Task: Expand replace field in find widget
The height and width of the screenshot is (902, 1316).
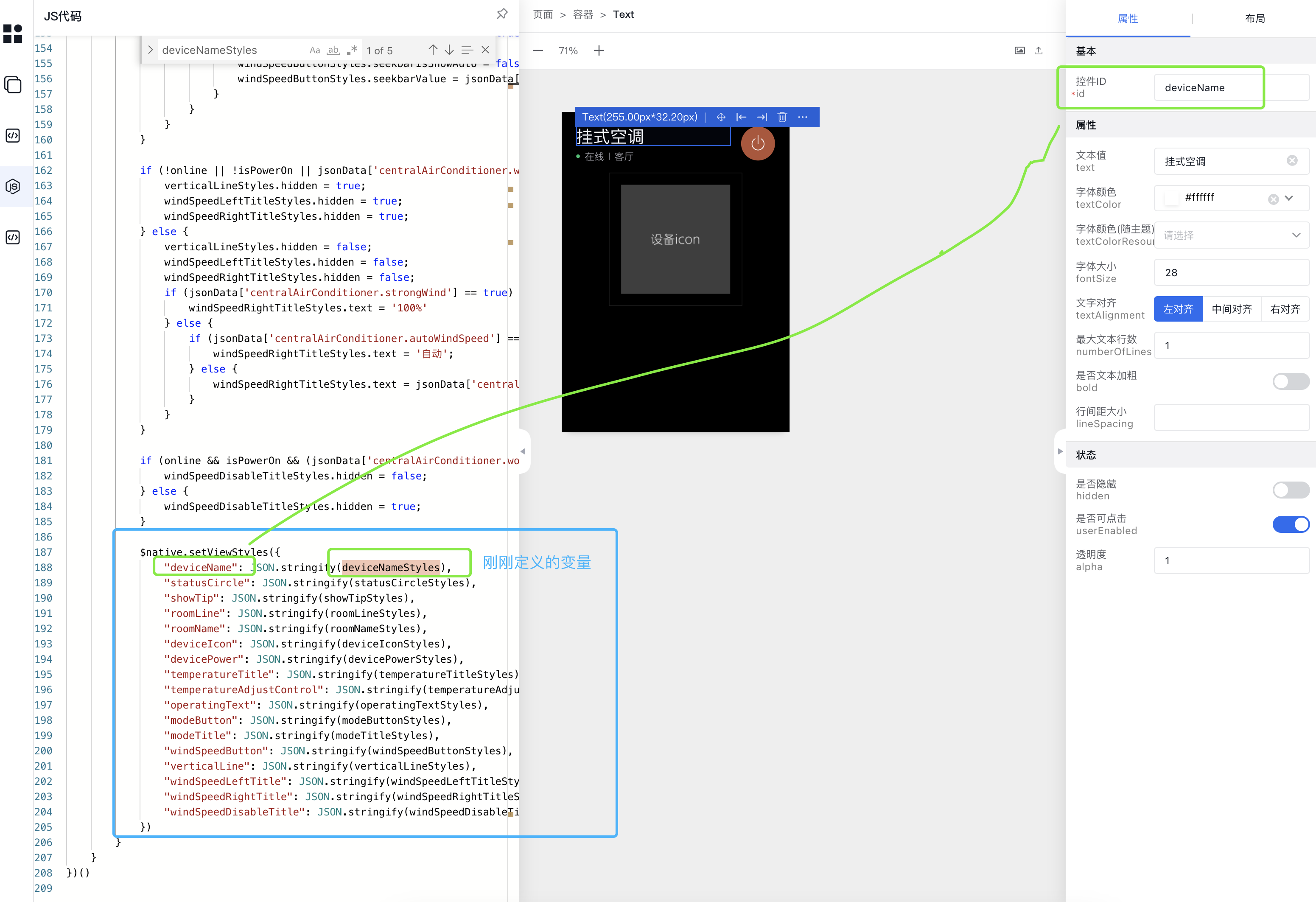Action: (x=150, y=50)
